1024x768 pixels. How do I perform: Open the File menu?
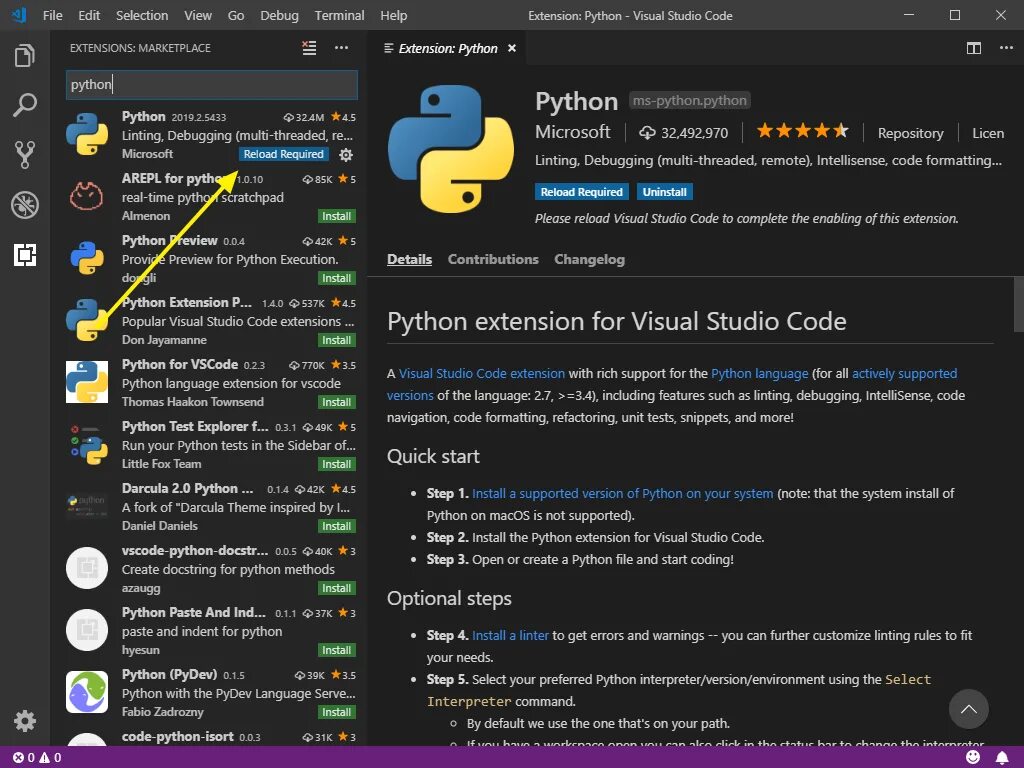52,15
